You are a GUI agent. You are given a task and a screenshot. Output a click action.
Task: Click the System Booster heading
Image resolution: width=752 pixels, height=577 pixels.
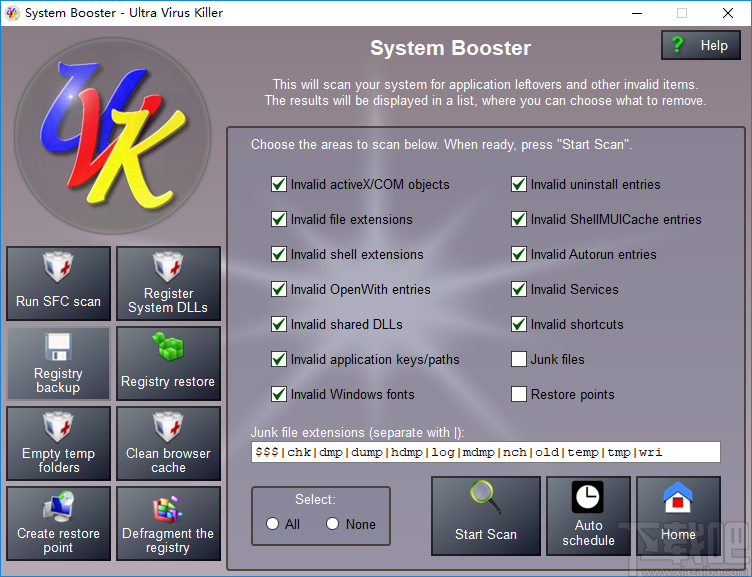(x=450, y=48)
